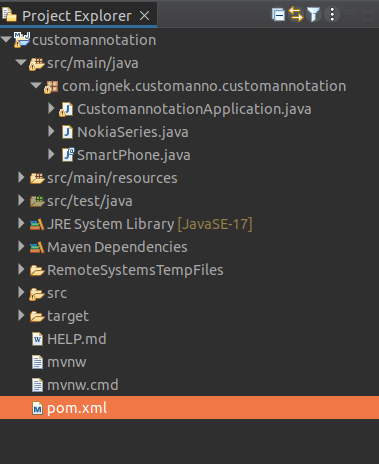Select the HELP.md file name
379x464 pixels.
77,339
